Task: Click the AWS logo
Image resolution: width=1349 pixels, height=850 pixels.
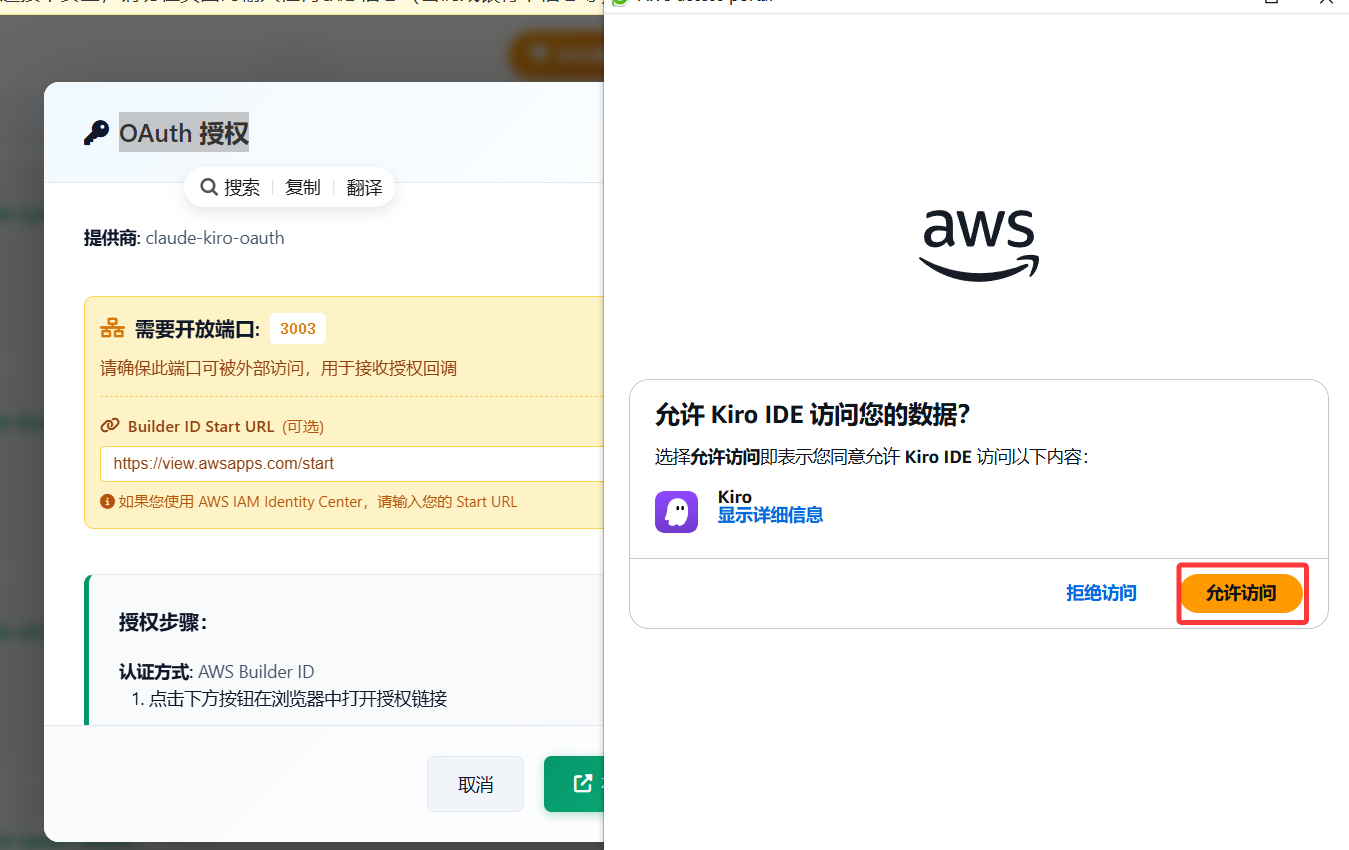Action: 978,245
